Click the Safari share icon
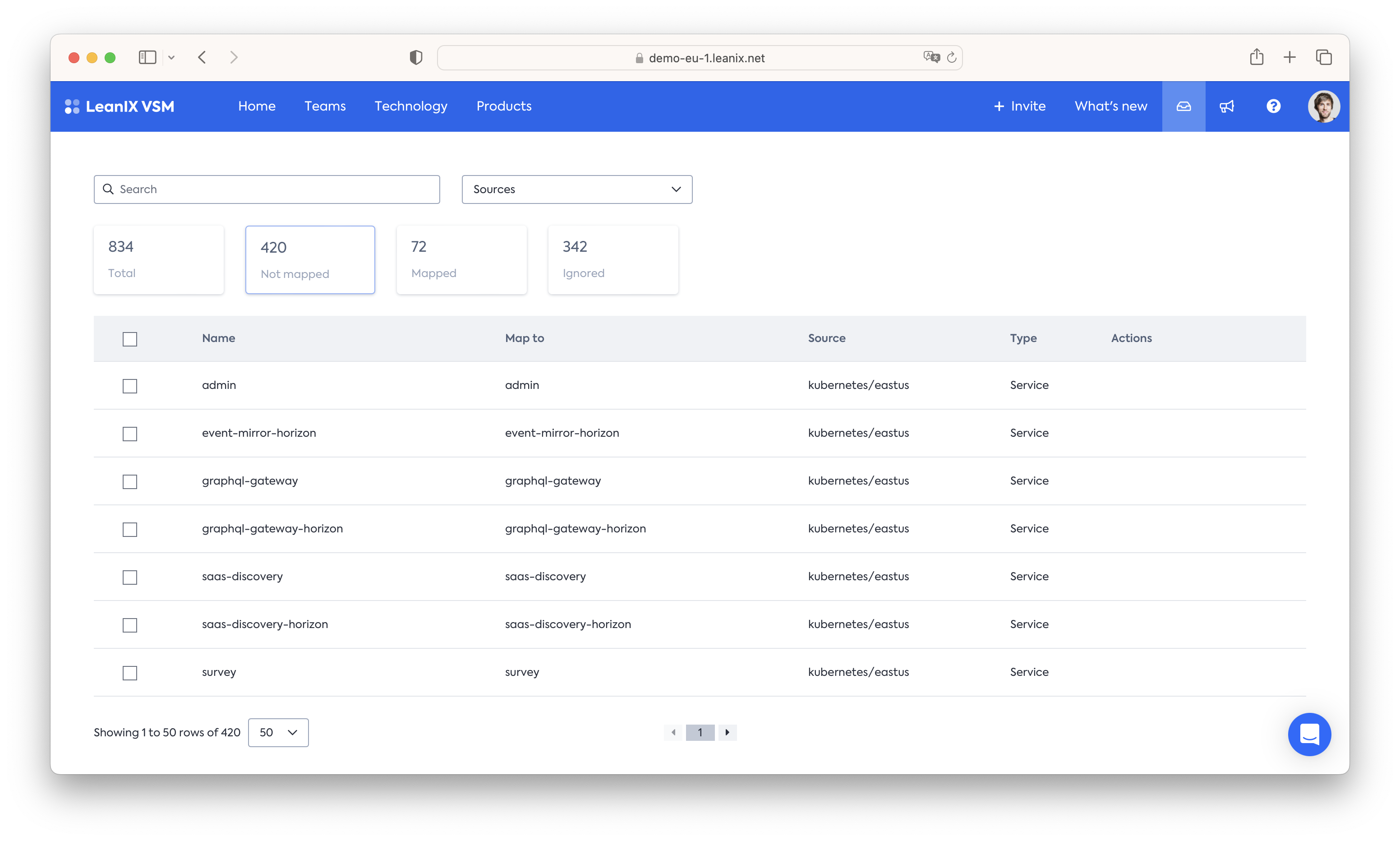This screenshot has width=1400, height=841. tap(1256, 57)
